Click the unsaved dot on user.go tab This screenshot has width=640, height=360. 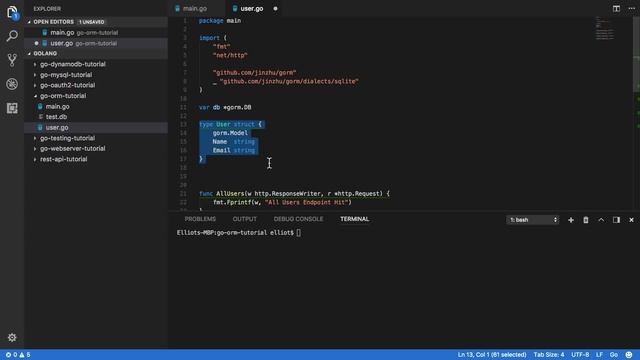click(276, 9)
